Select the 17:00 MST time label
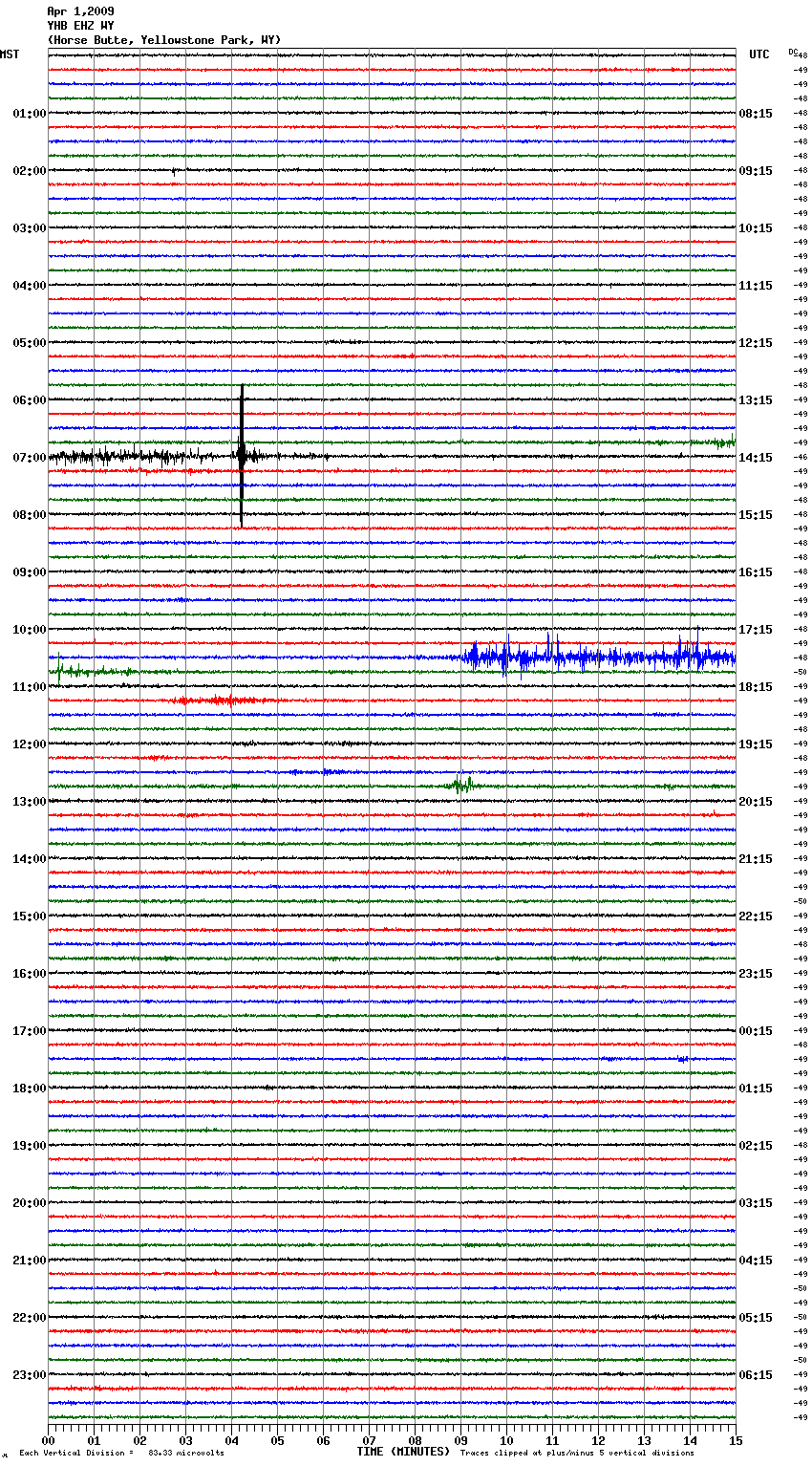Viewport: 812px width, 1466px height. 30,1031
